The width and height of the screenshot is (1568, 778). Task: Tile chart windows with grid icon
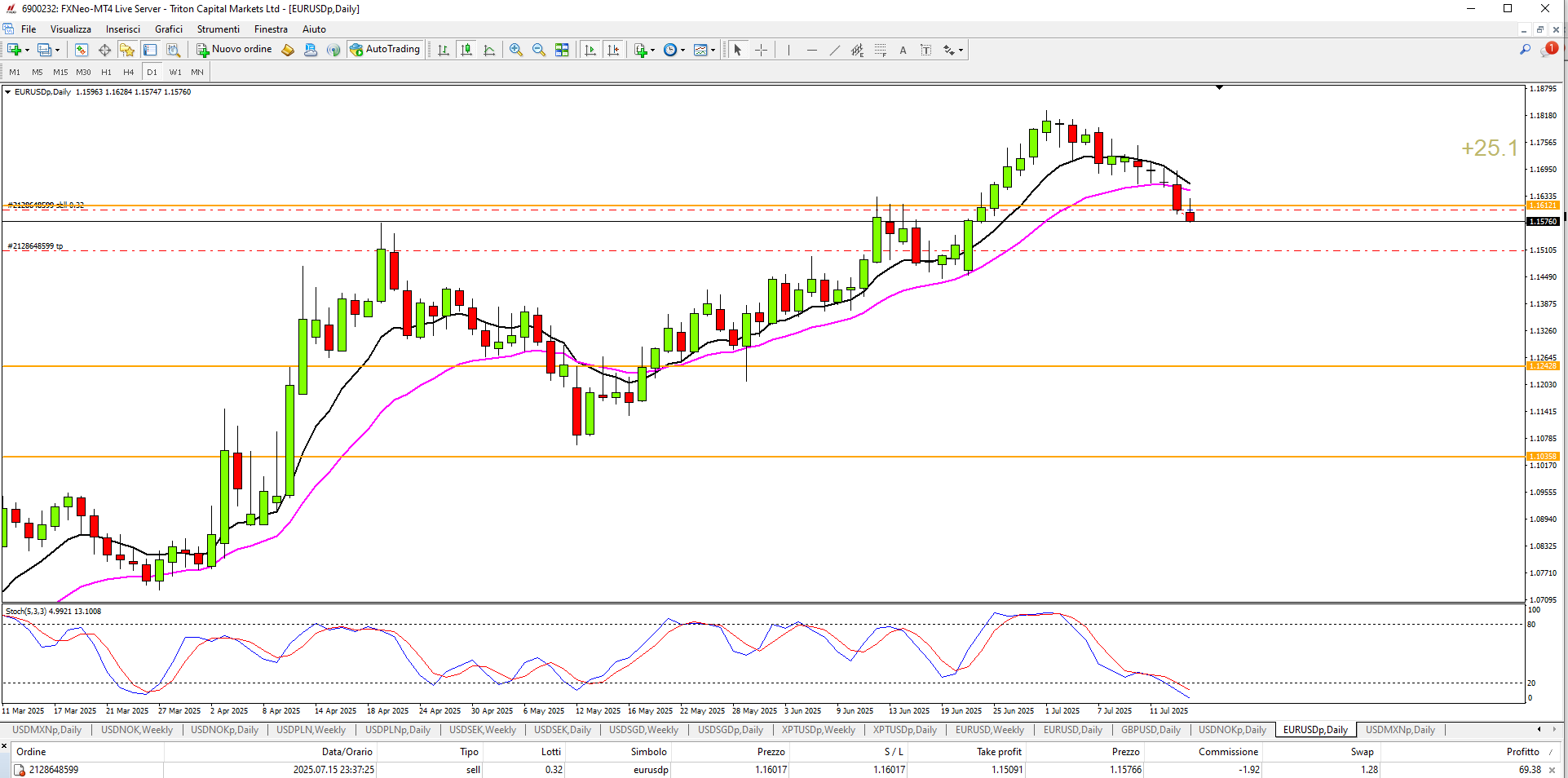pos(562,50)
